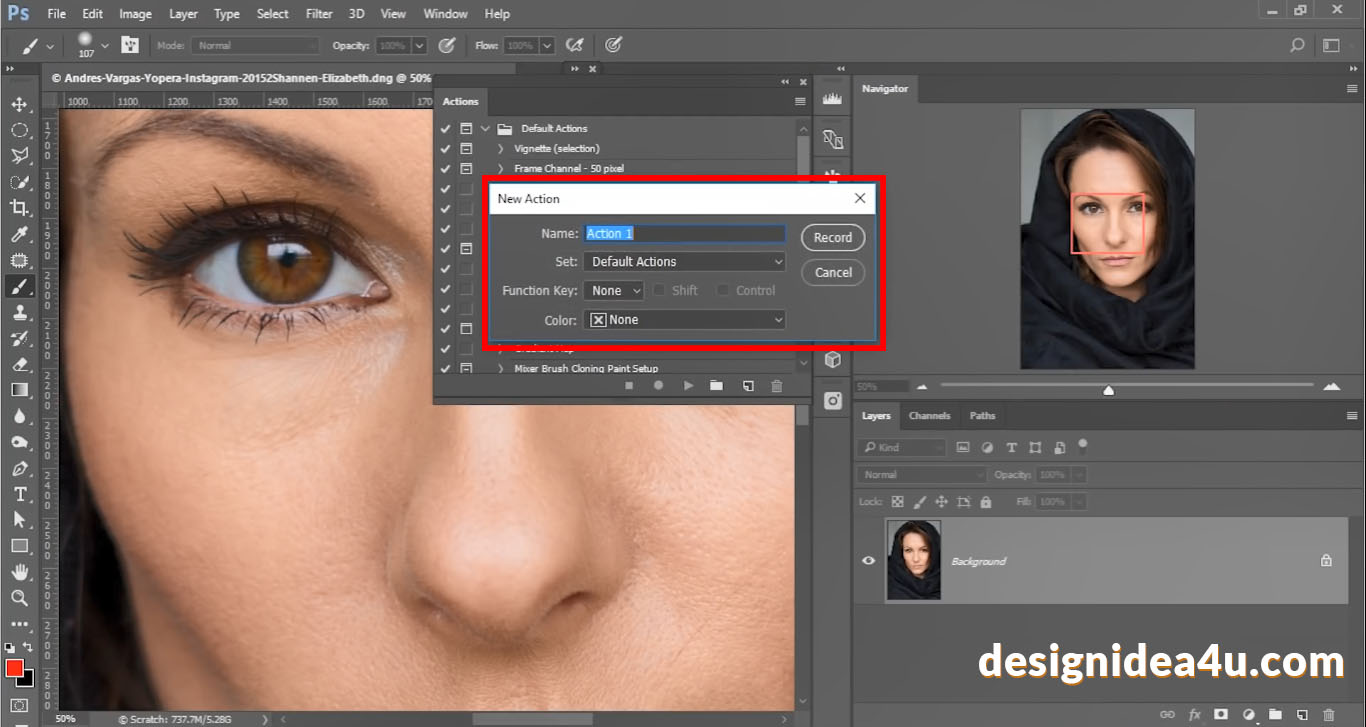Toggle checkmark for Default Actions set
This screenshot has width=1366, height=727.
445,128
